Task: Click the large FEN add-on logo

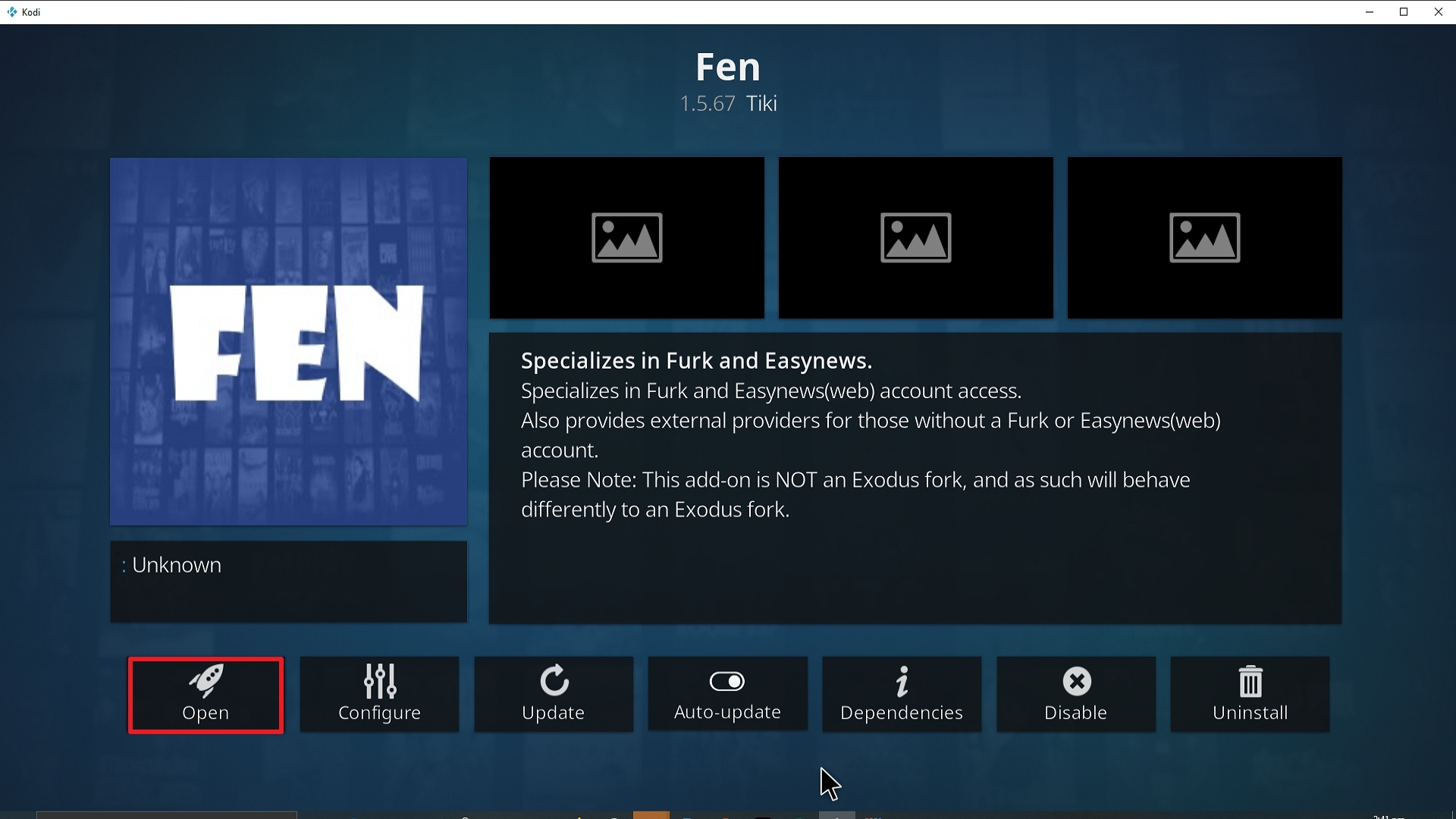Action: point(289,341)
